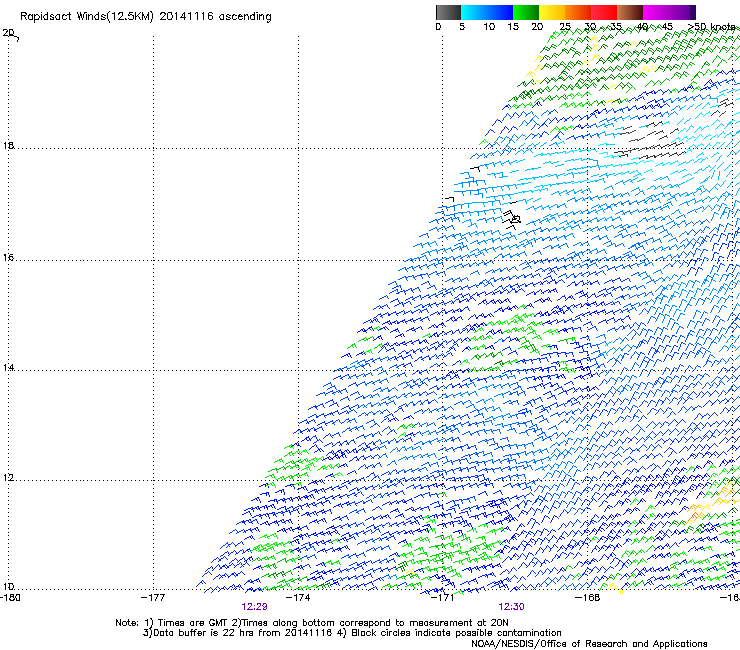Pick the red 30-35 knots legend color
This screenshot has height=650, width=740.
coord(604,12)
